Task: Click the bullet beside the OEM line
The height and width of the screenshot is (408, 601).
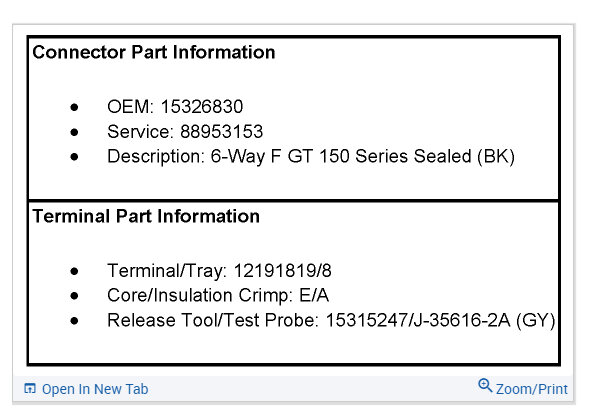Action: (x=74, y=107)
